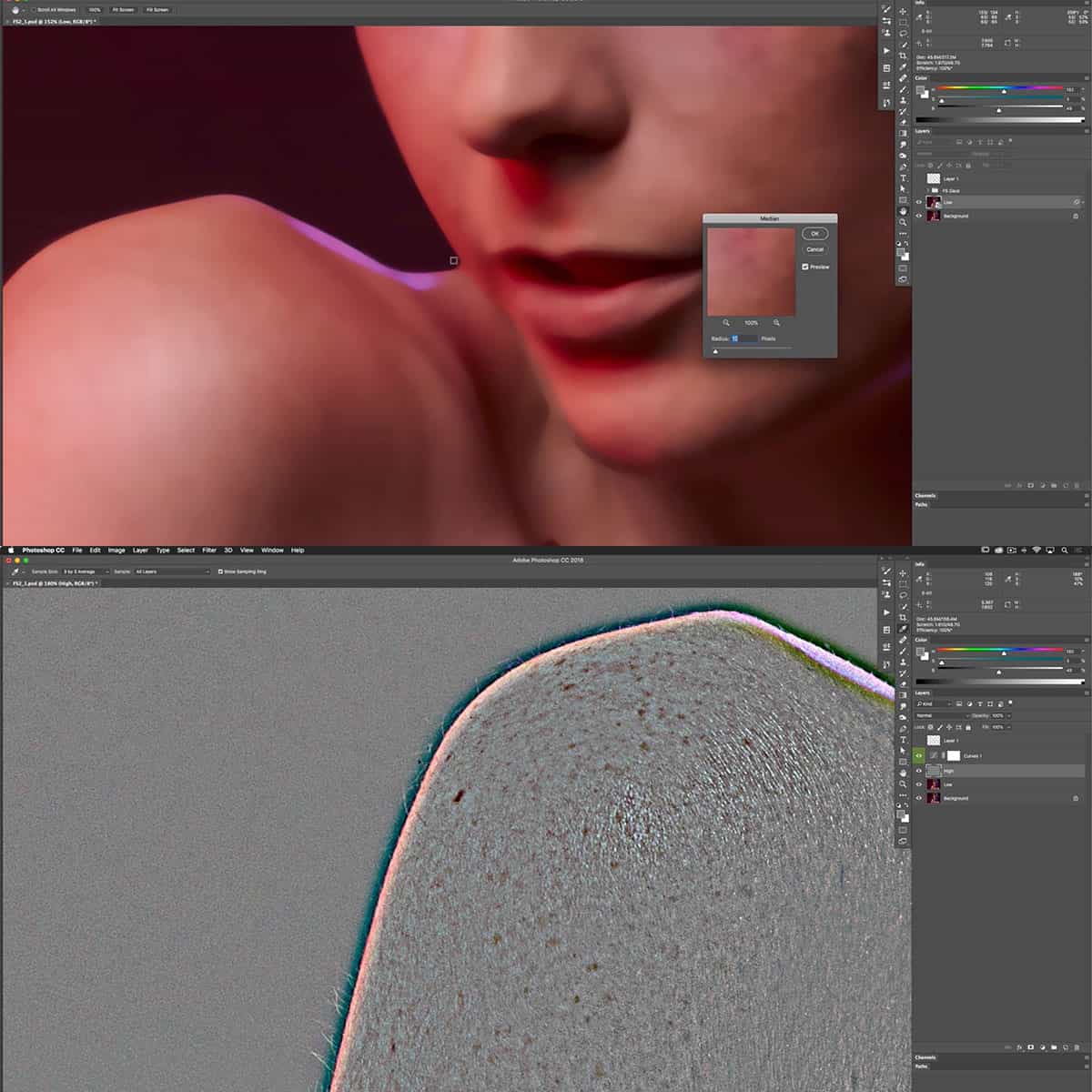Viewport: 1092px width, 1092px height.
Task: Select the Hand tool in lower window toolbar
Action: 903,773
